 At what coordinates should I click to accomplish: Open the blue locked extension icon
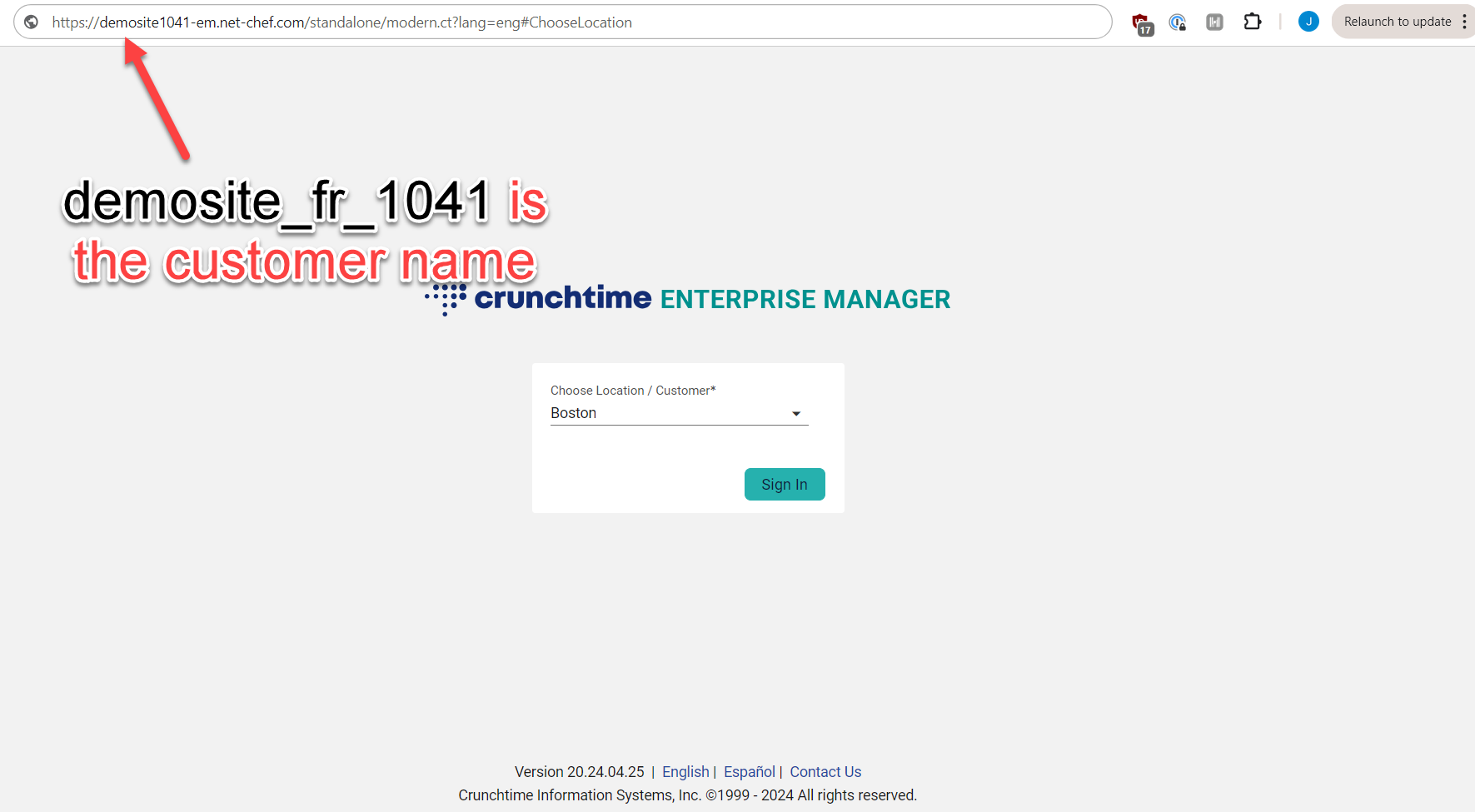tap(1178, 22)
